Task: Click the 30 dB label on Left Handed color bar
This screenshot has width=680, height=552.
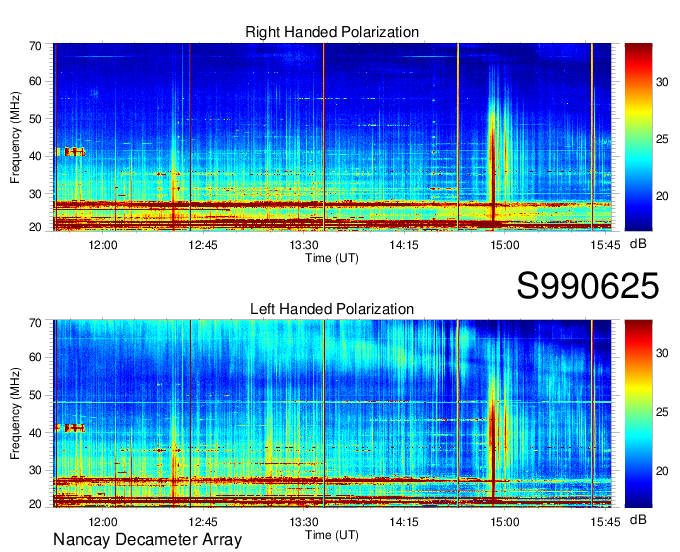Action: [x=662, y=353]
